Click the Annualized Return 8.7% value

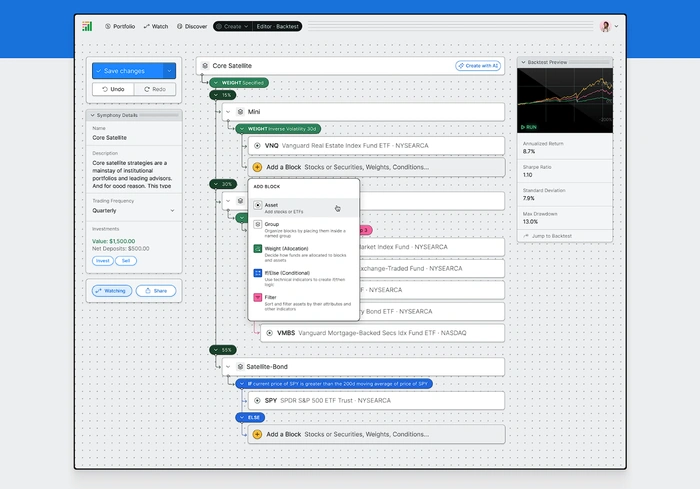click(529, 151)
